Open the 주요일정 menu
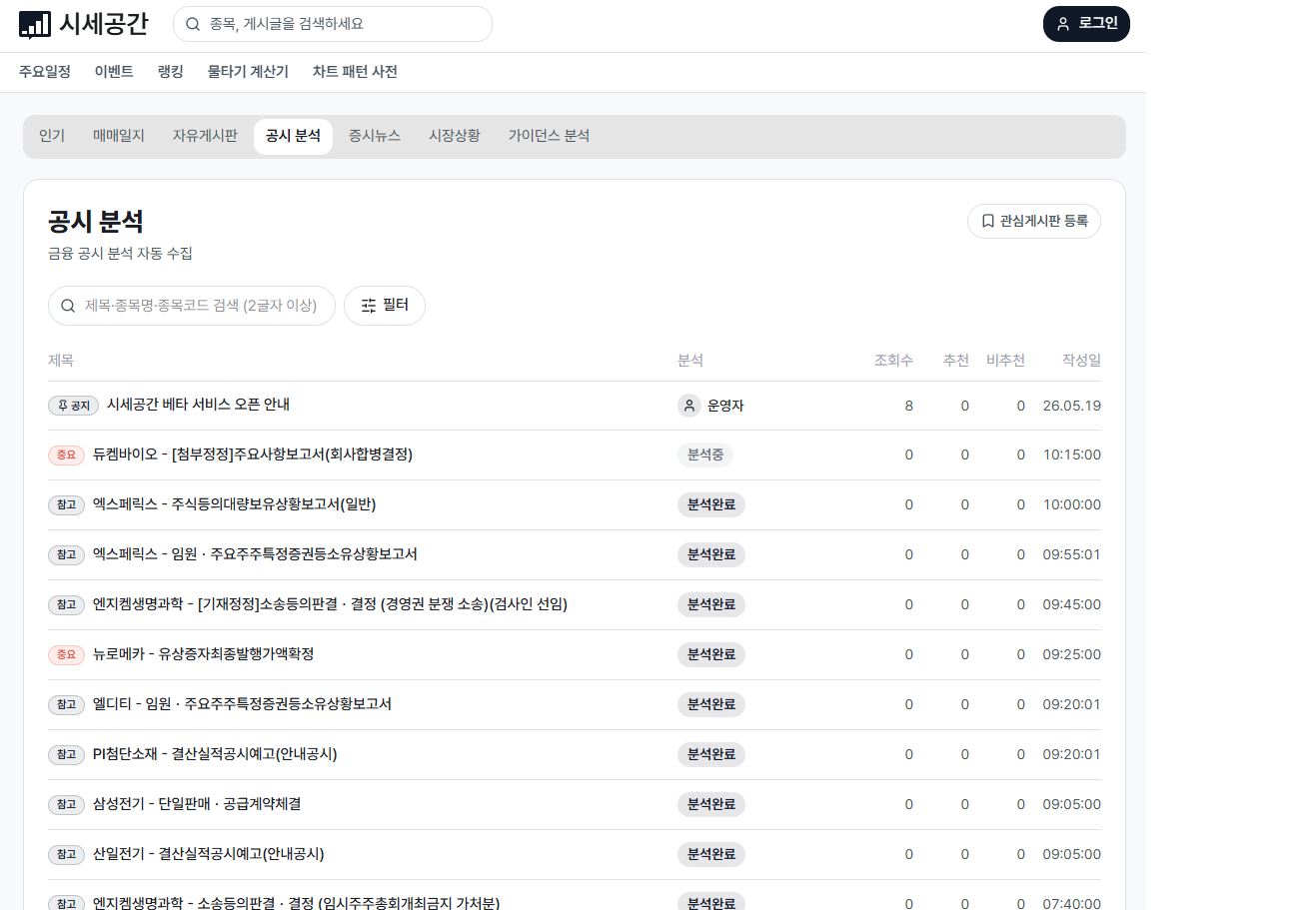 pyautogui.click(x=45, y=72)
